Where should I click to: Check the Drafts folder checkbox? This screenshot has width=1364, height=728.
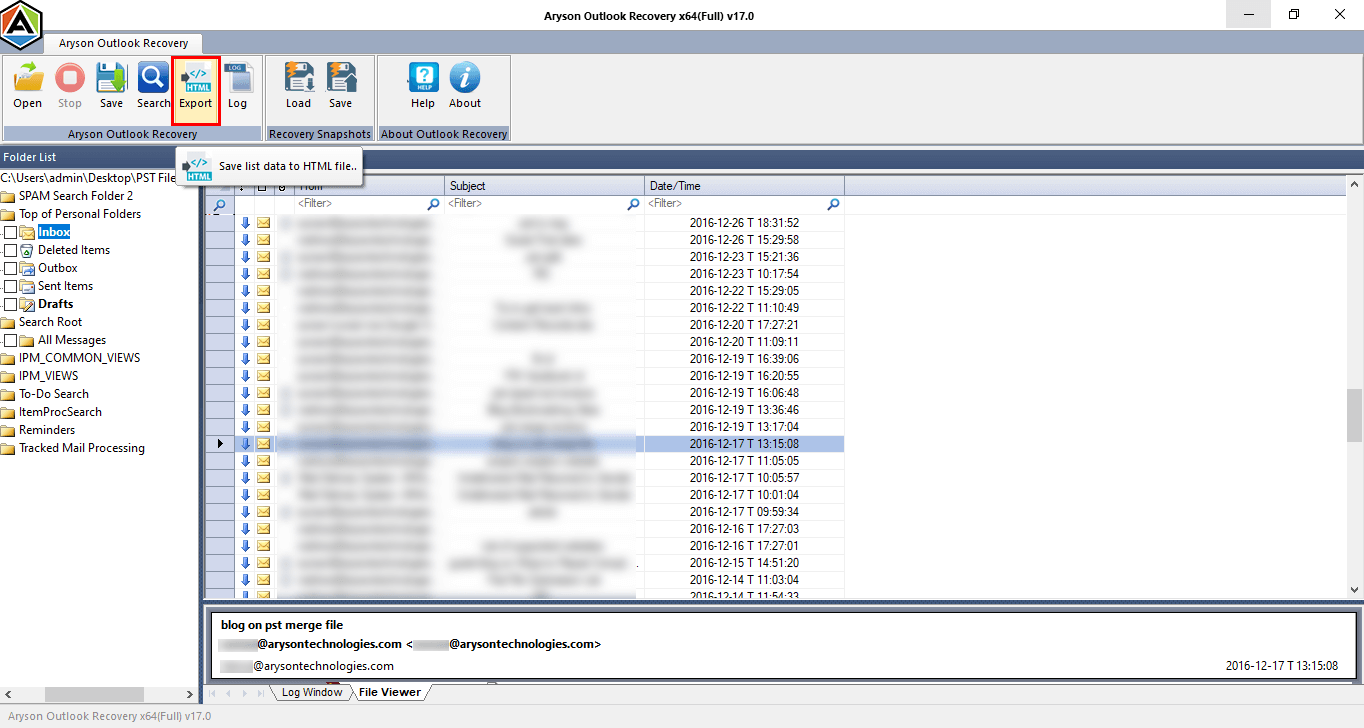[x=11, y=304]
